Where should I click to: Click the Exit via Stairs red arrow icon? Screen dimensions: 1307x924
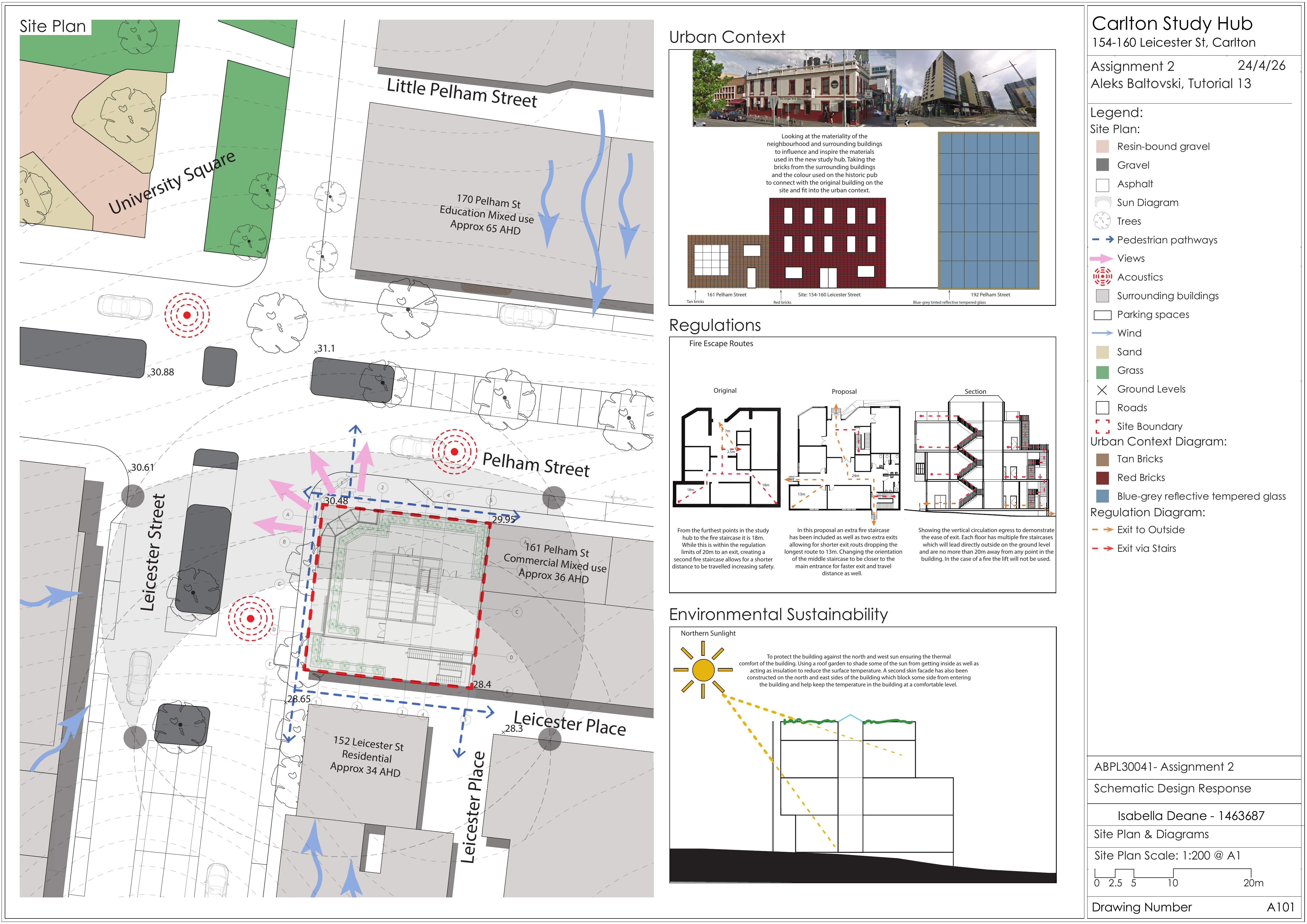(1103, 548)
